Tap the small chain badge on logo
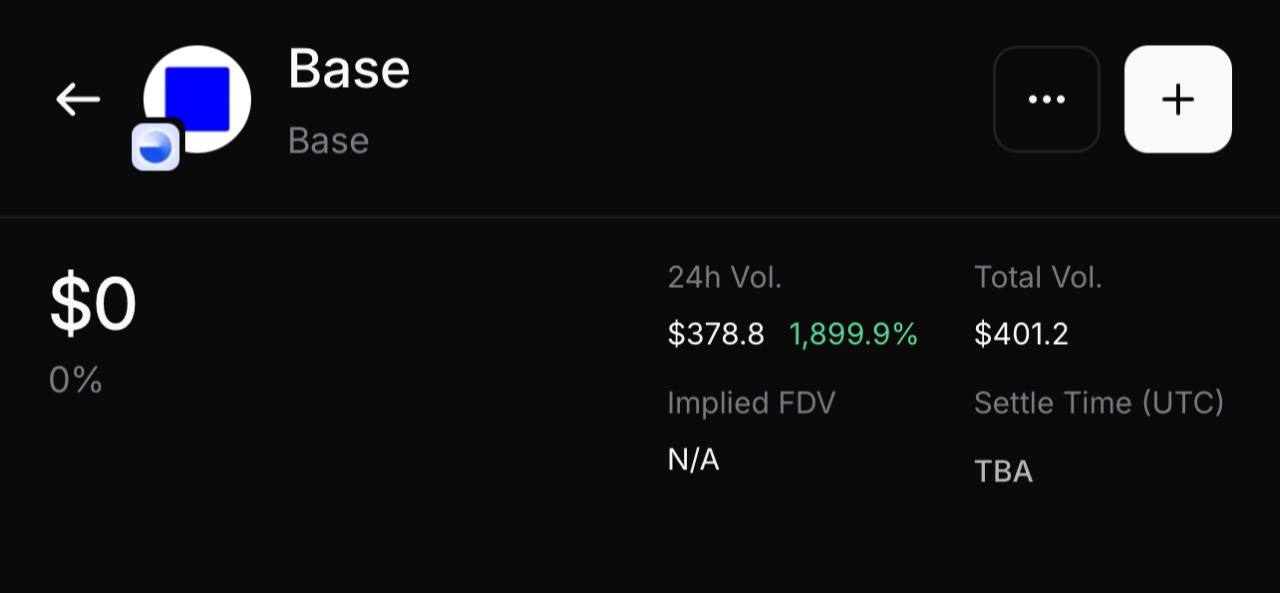 click(156, 148)
